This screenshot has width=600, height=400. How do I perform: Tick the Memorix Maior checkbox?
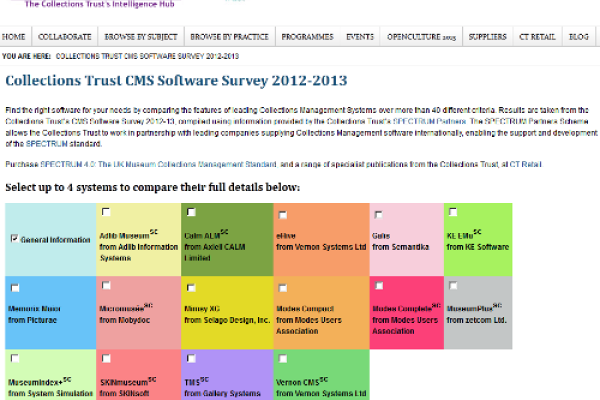pos(15,287)
